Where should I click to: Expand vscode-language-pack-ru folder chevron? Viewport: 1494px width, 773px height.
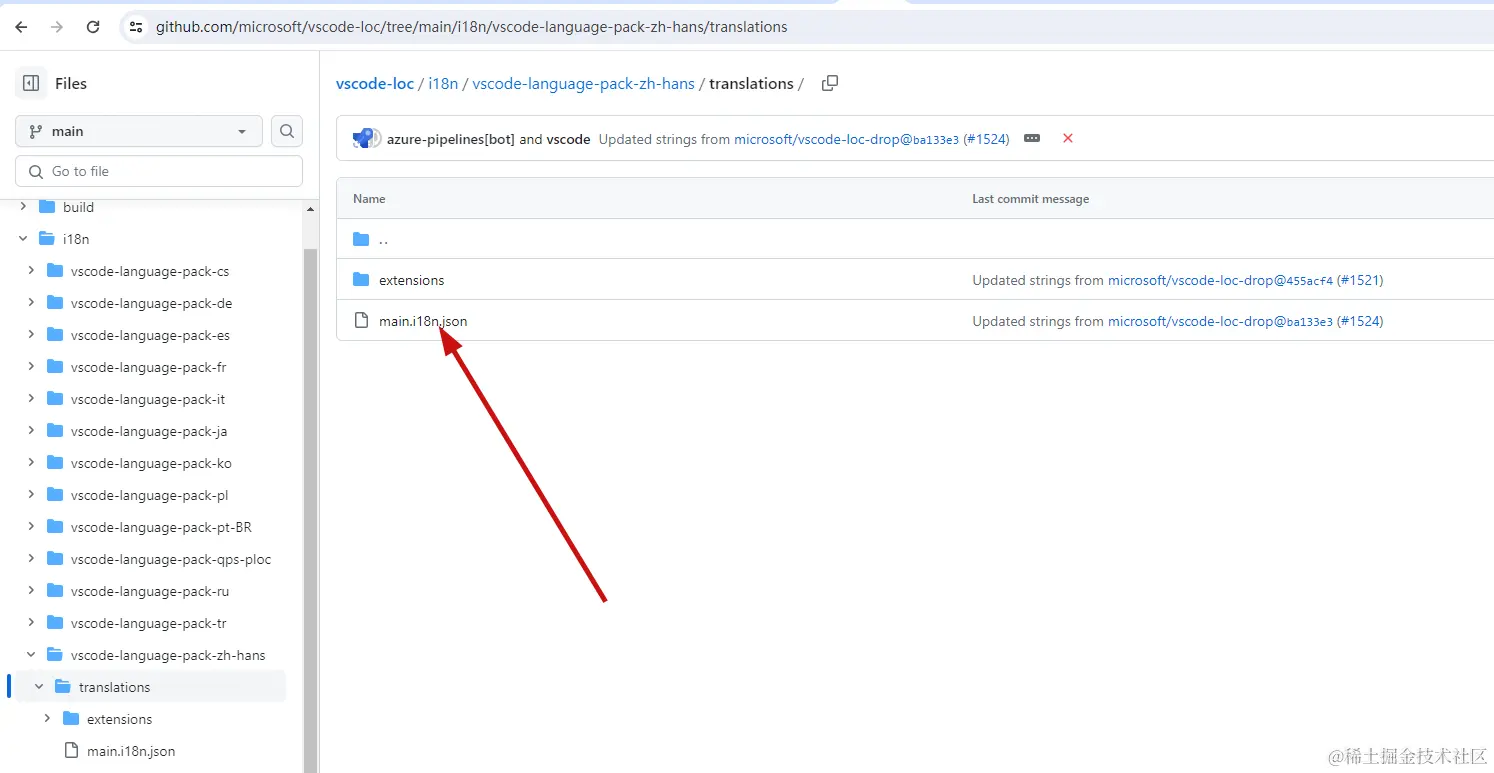[x=31, y=591]
